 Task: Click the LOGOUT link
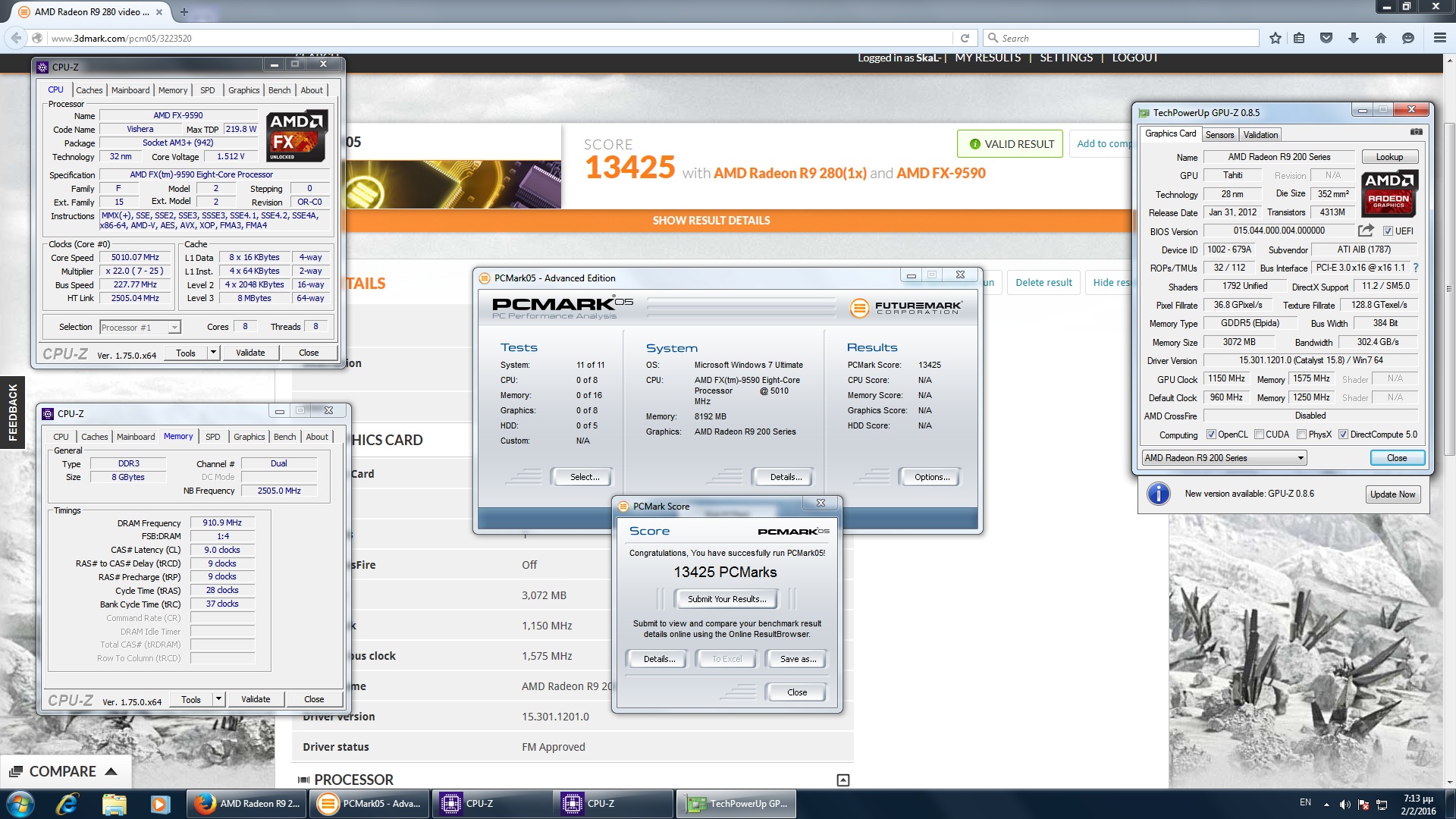click(x=1134, y=58)
